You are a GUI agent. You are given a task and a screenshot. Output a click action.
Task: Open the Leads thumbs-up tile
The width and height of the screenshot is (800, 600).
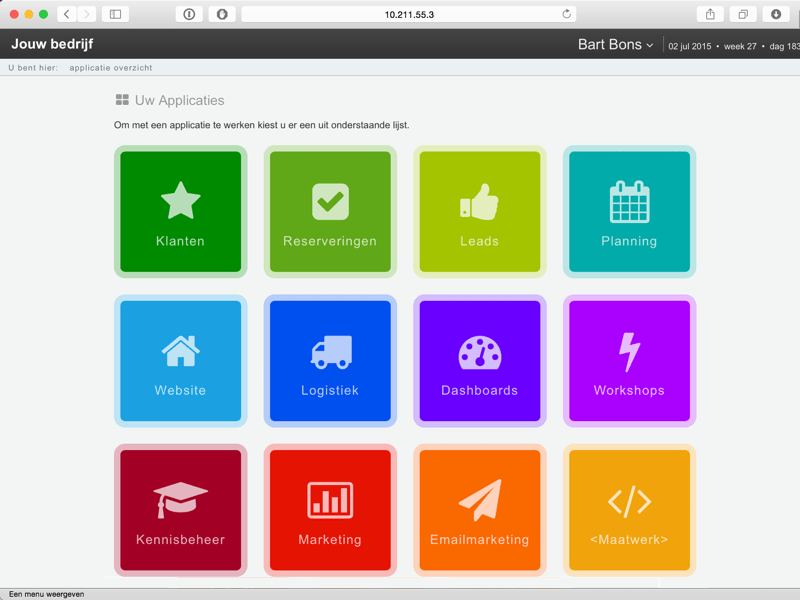(480, 211)
